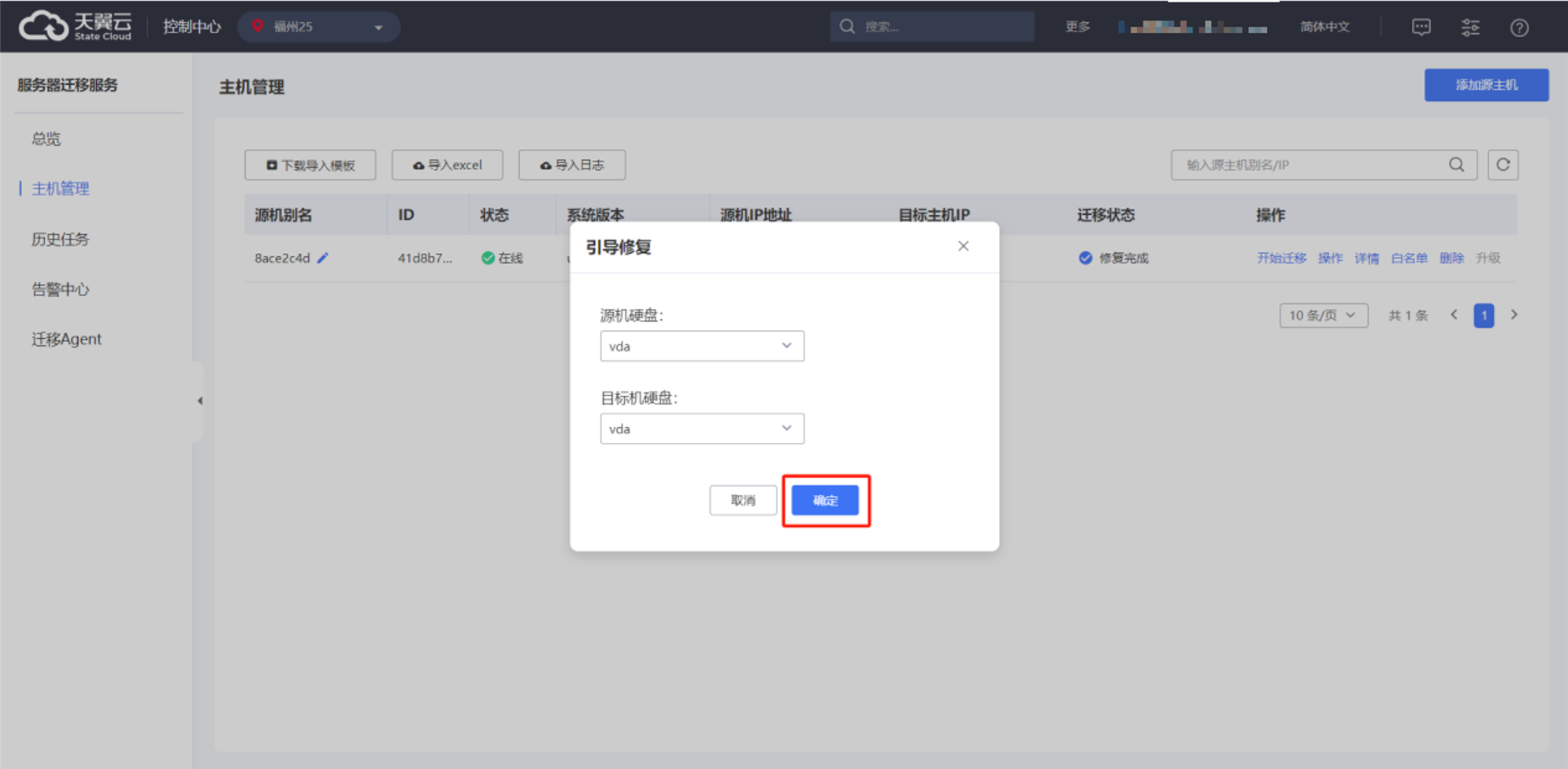Click 操作 link in row
1568x769 pixels.
1330,258
